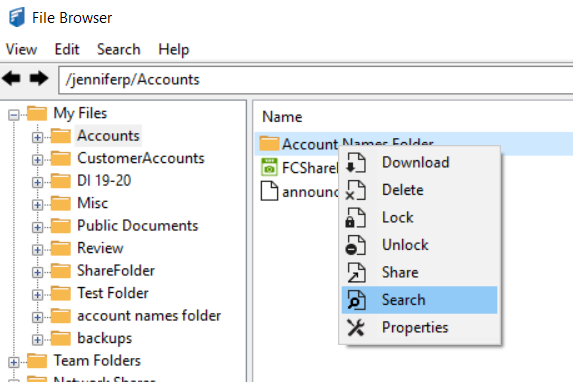Image resolution: width=573 pixels, height=382 pixels.
Task: Click the backups folder icon
Action: tap(61, 338)
